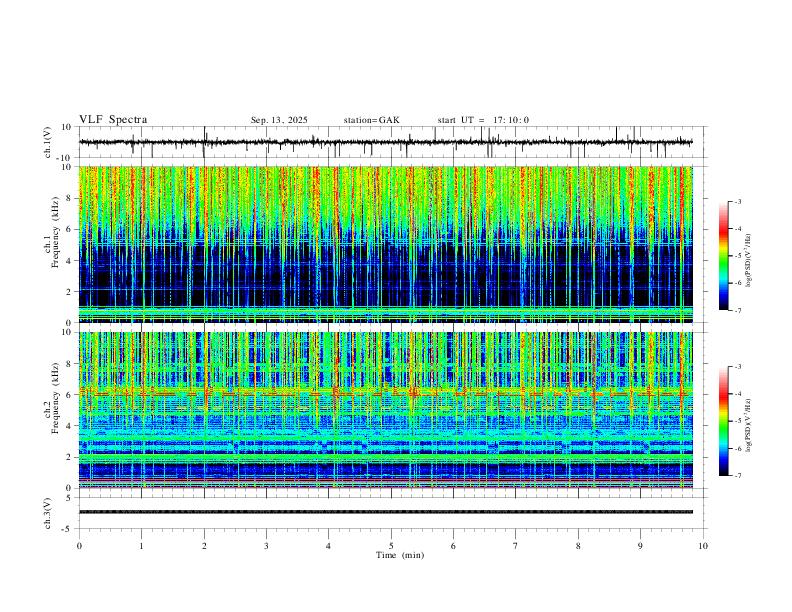The height and width of the screenshot is (612, 792).
Task: Click inside the ch.1 spectrogram panel
Action: click(386, 244)
